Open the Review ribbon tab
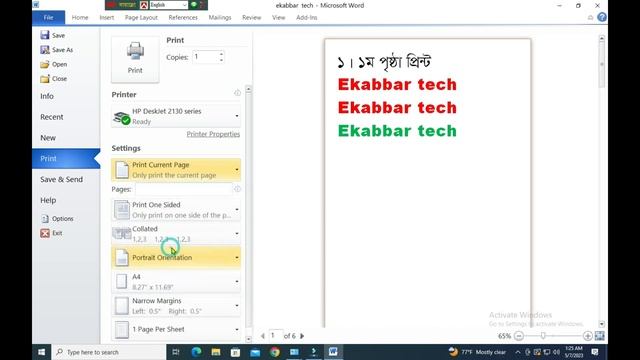This screenshot has height=360, width=640. (251, 18)
